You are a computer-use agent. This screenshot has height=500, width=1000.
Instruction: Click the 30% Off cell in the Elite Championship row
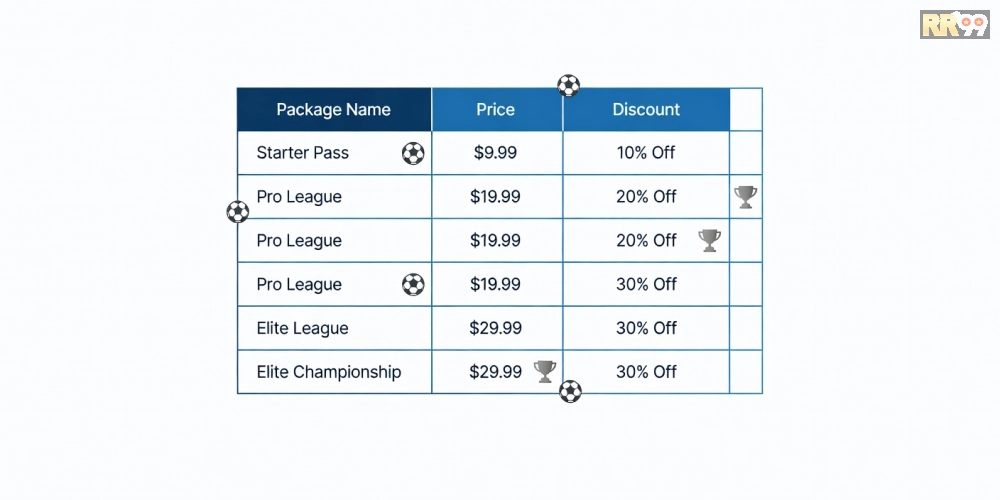click(646, 372)
